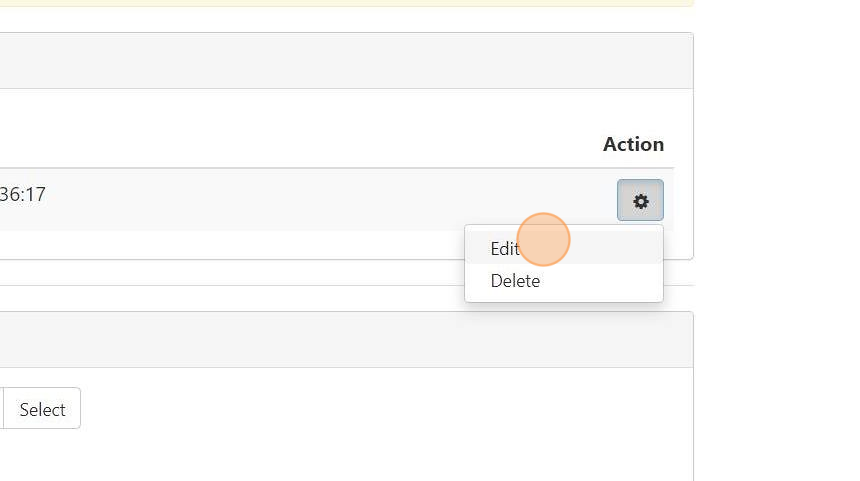This screenshot has width=860, height=481.
Task: Choose Delete from the action dropdown
Action: tap(515, 281)
